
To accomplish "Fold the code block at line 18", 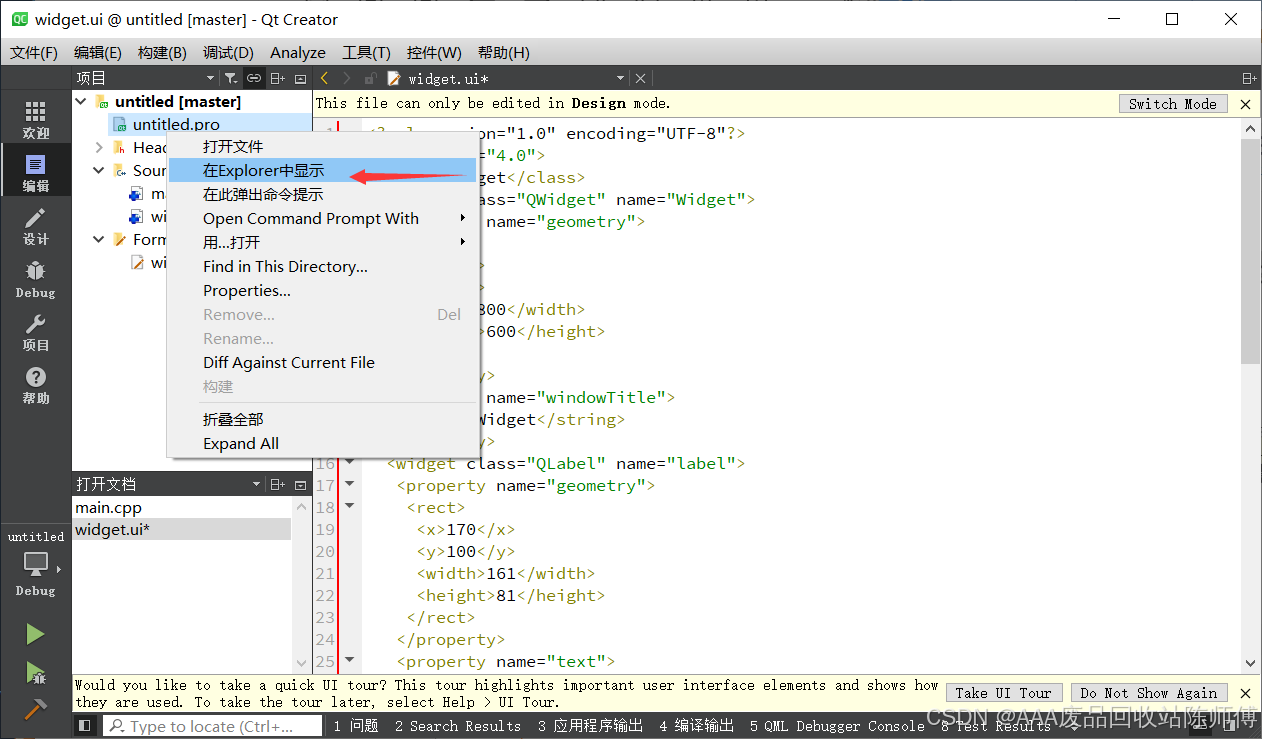I will click(349, 507).
